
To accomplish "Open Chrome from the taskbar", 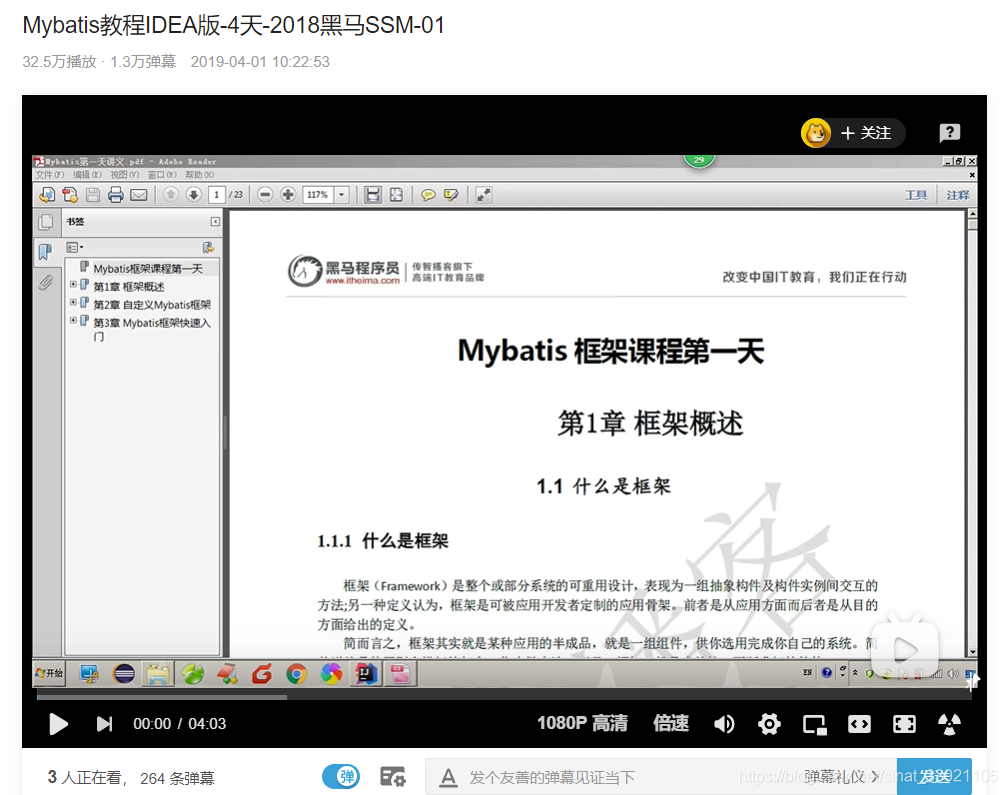I will click(x=296, y=674).
